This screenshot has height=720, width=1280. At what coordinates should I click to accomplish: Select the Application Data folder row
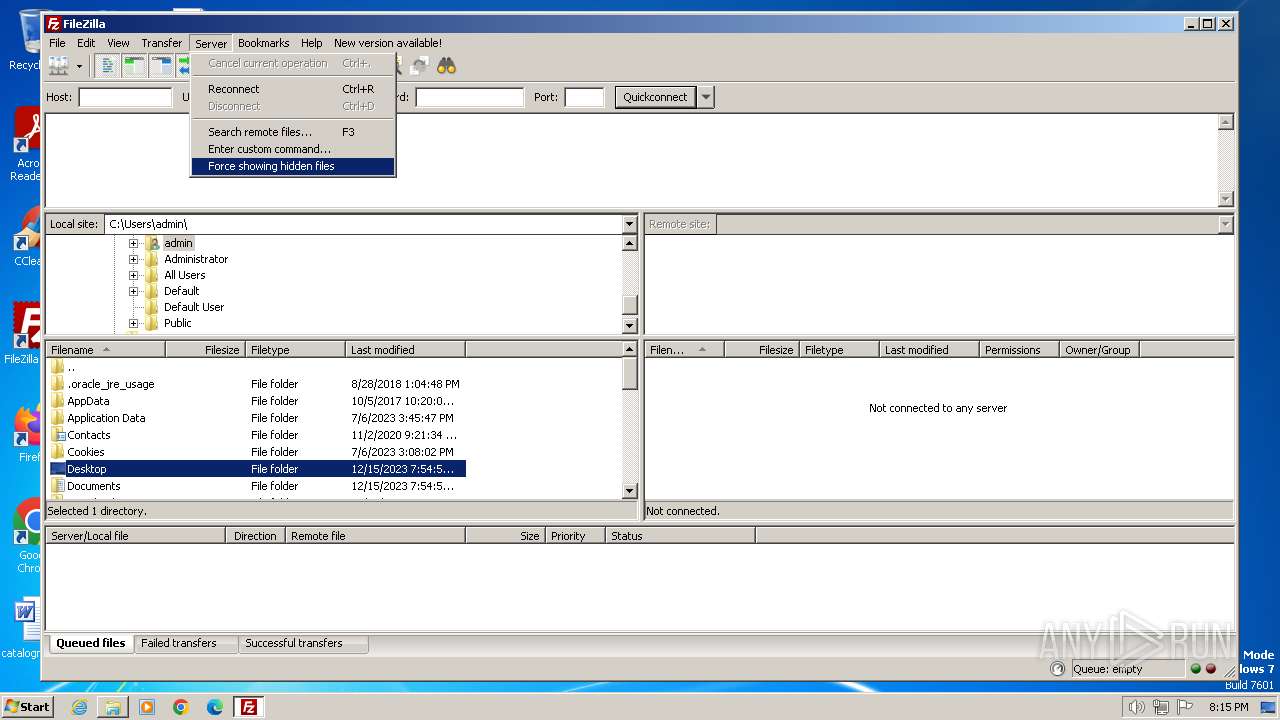255,418
